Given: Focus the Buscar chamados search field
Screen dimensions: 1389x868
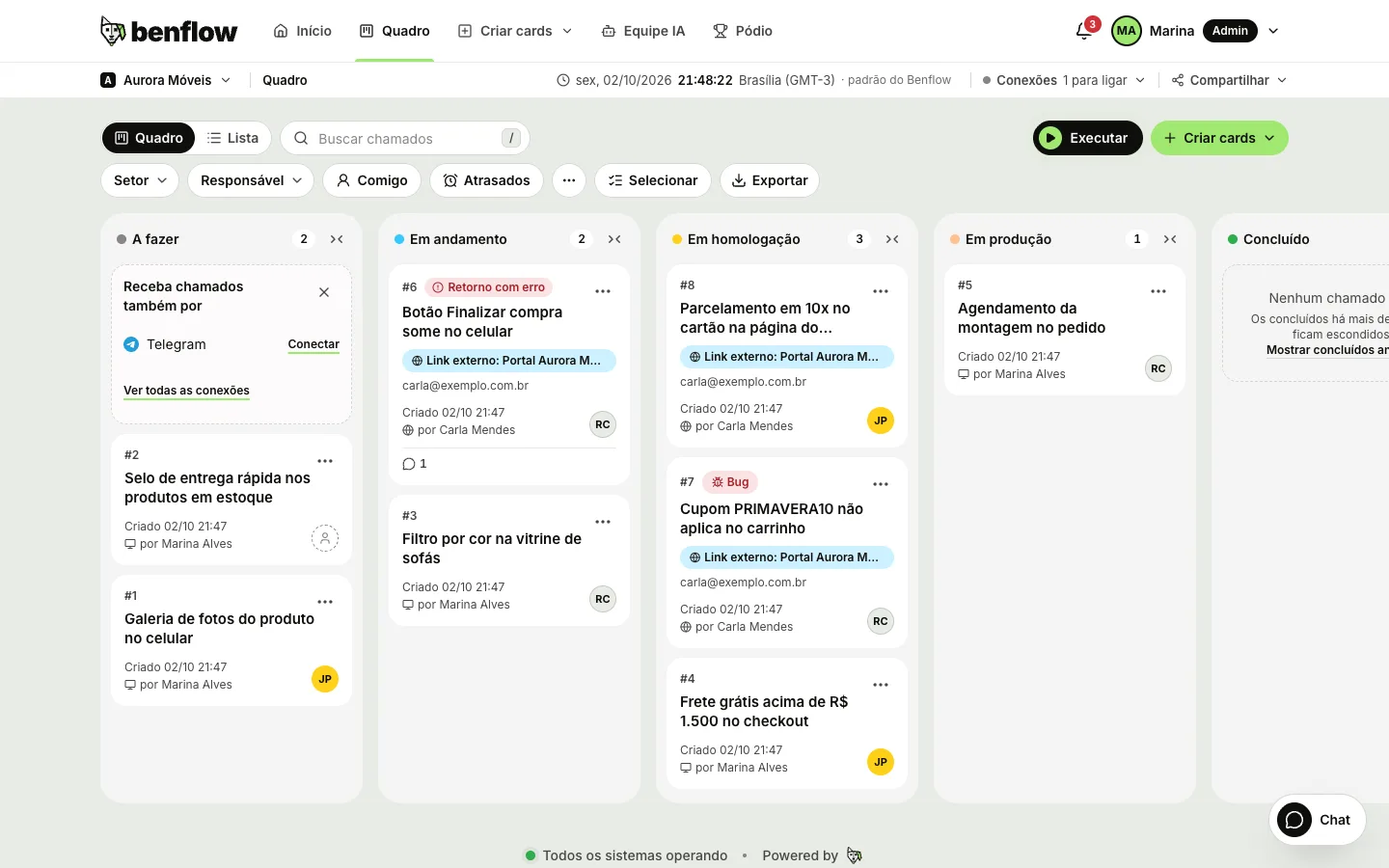Looking at the screenshot, I should (405, 138).
